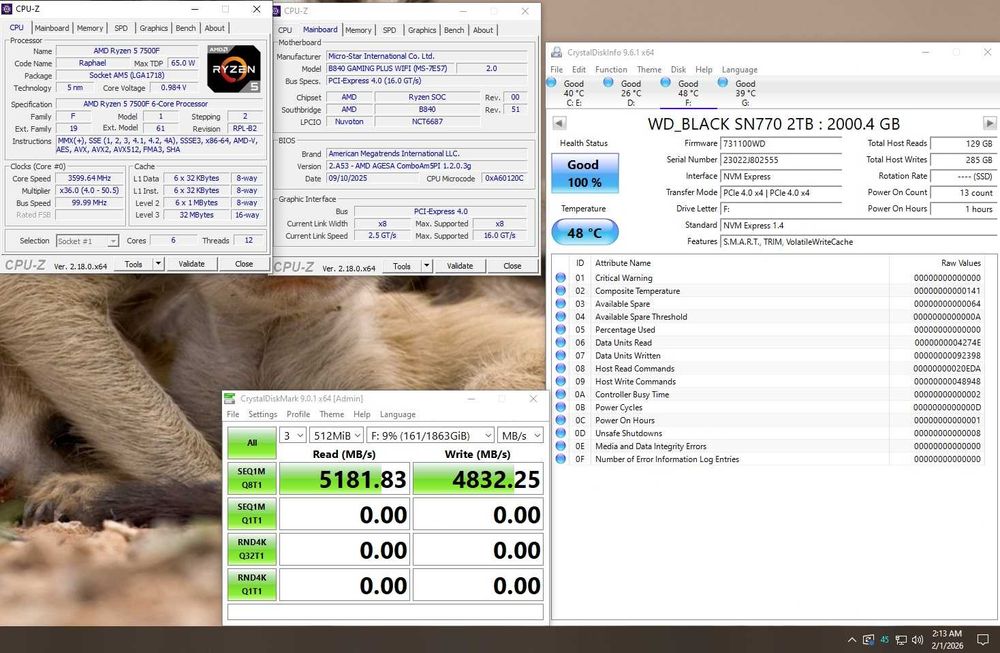Image resolution: width=1000 pixels, height=653 pixels.
Task: Open the test count dropdown showing 3
Action: (293, 436)
